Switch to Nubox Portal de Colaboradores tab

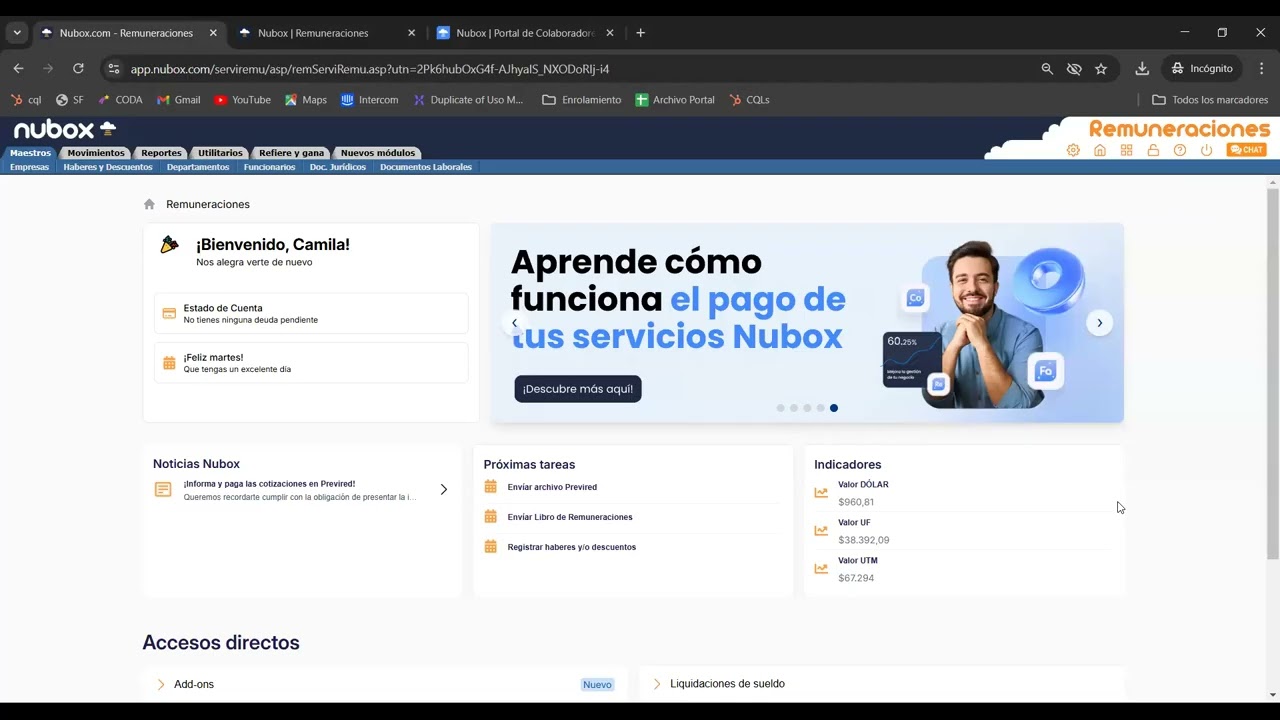tap(524, 33)
